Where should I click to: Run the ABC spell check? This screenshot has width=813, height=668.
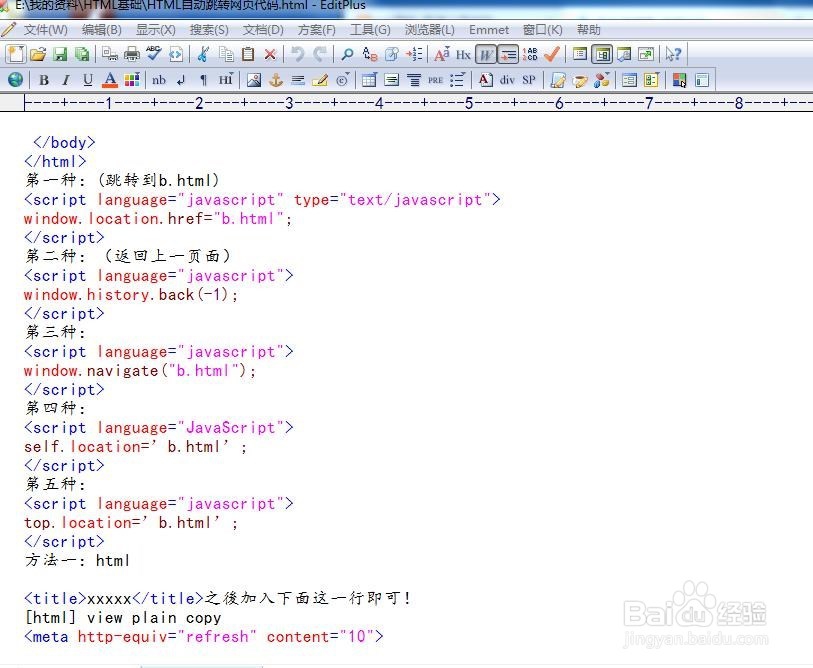coord(153,54)
